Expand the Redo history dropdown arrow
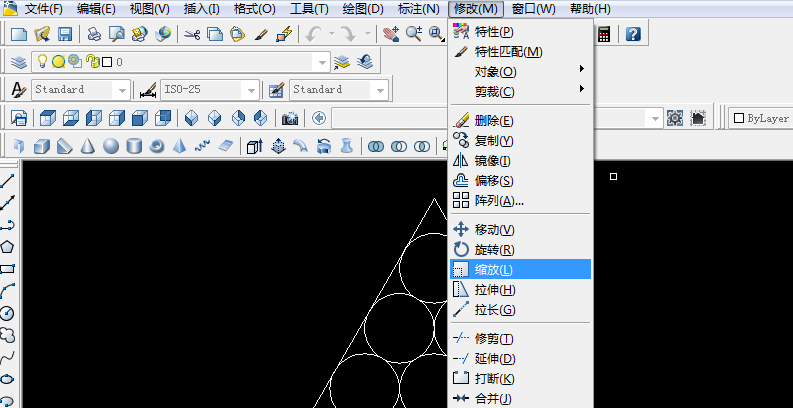 click(x=367, y=34)
